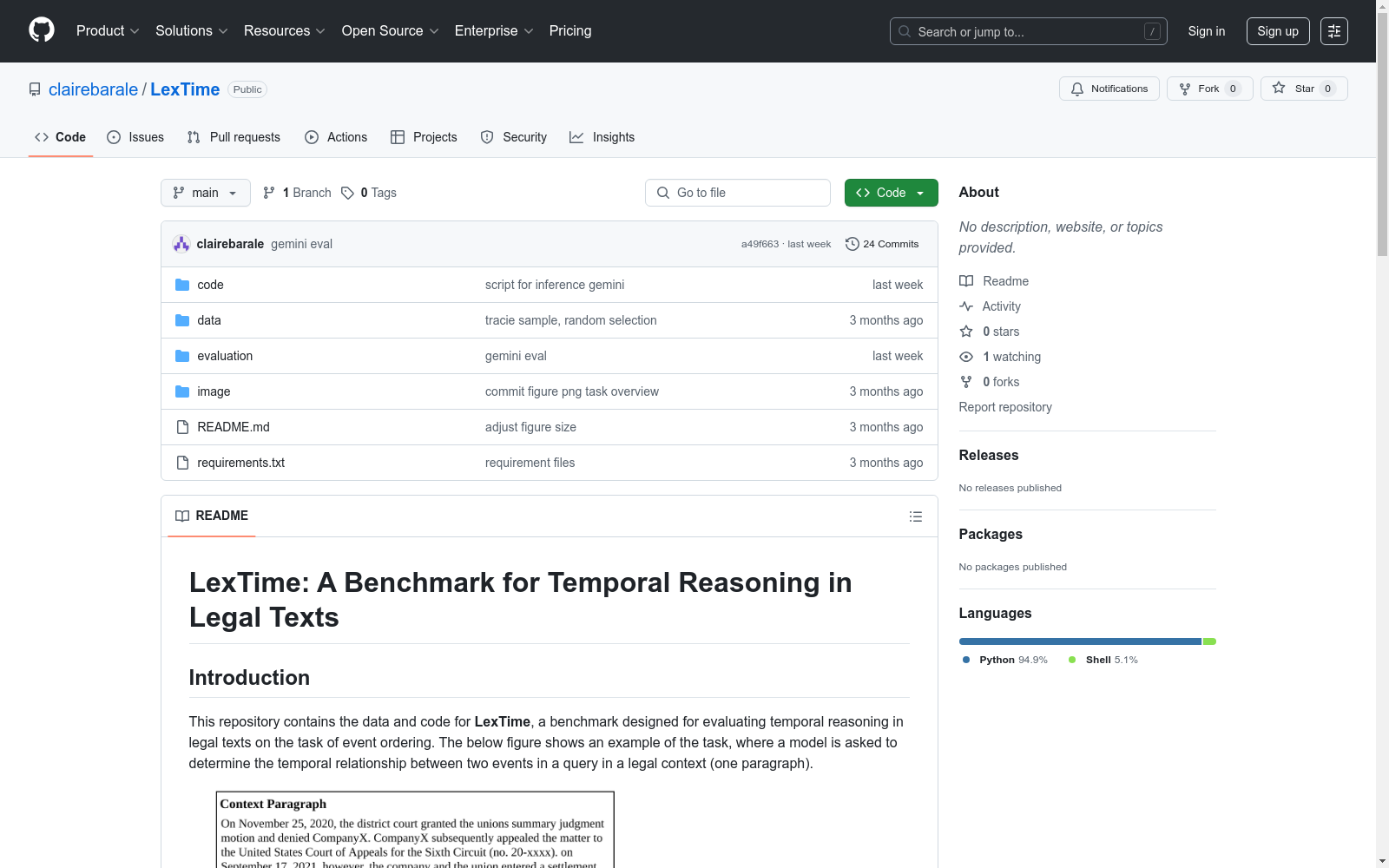Open the README outline icon
This screenshot has width=1389, height=868.
click(x=916, y=516)
